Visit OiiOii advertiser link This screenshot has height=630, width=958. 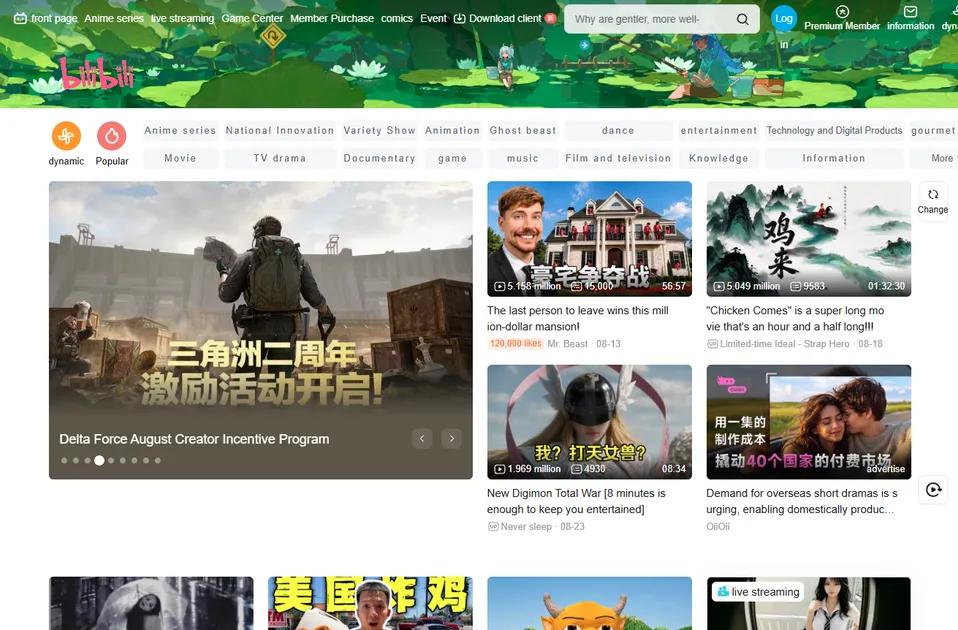point(718,526)
